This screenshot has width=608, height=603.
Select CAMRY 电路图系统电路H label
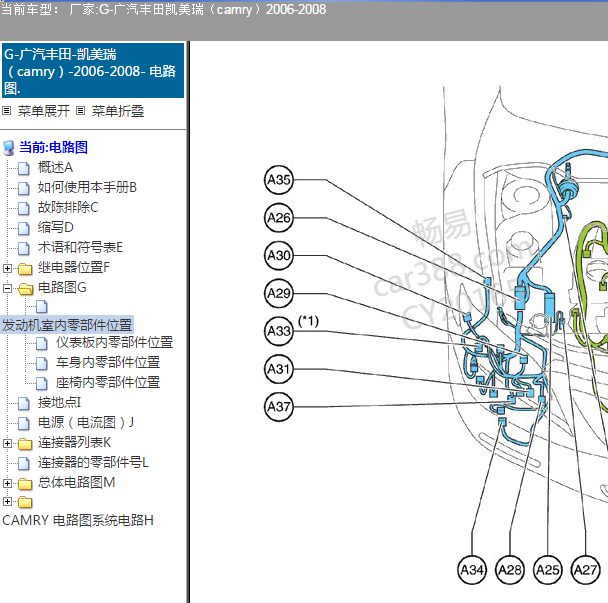click(78, 520)
